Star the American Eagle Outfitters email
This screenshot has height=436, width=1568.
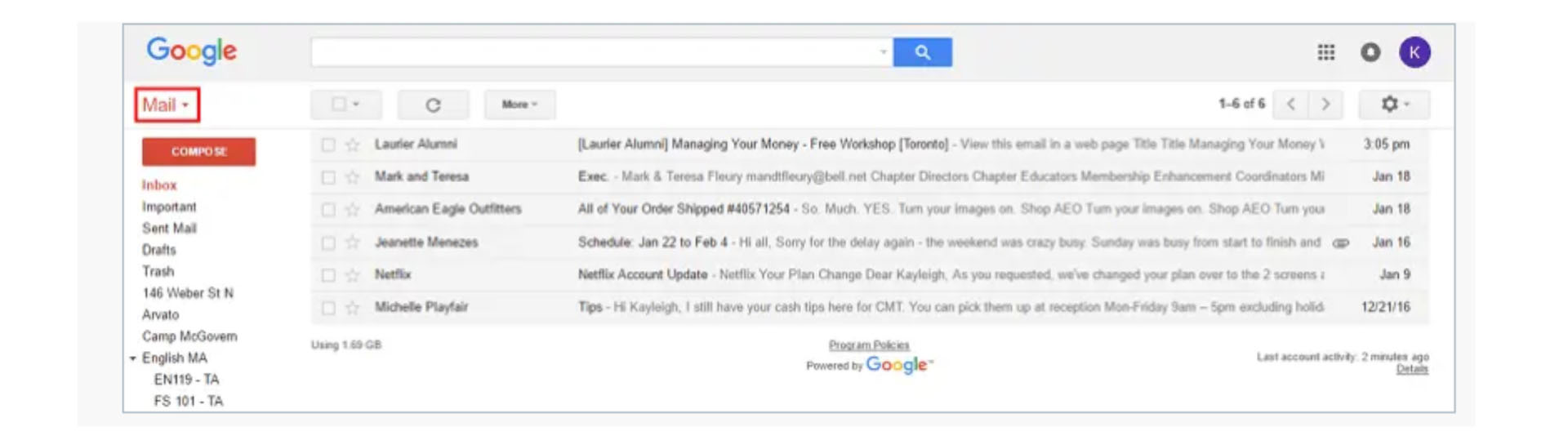(x=352, y=209)
